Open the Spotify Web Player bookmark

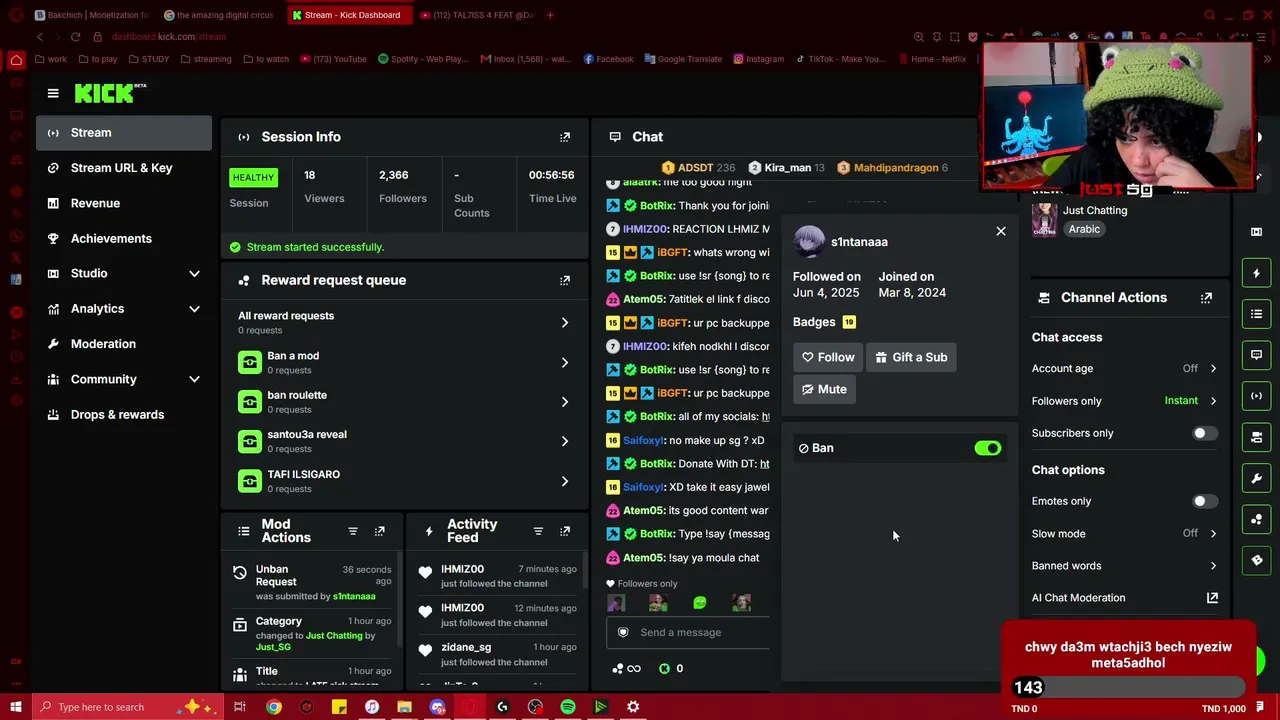pyautogui.click(x=422, y=59)
